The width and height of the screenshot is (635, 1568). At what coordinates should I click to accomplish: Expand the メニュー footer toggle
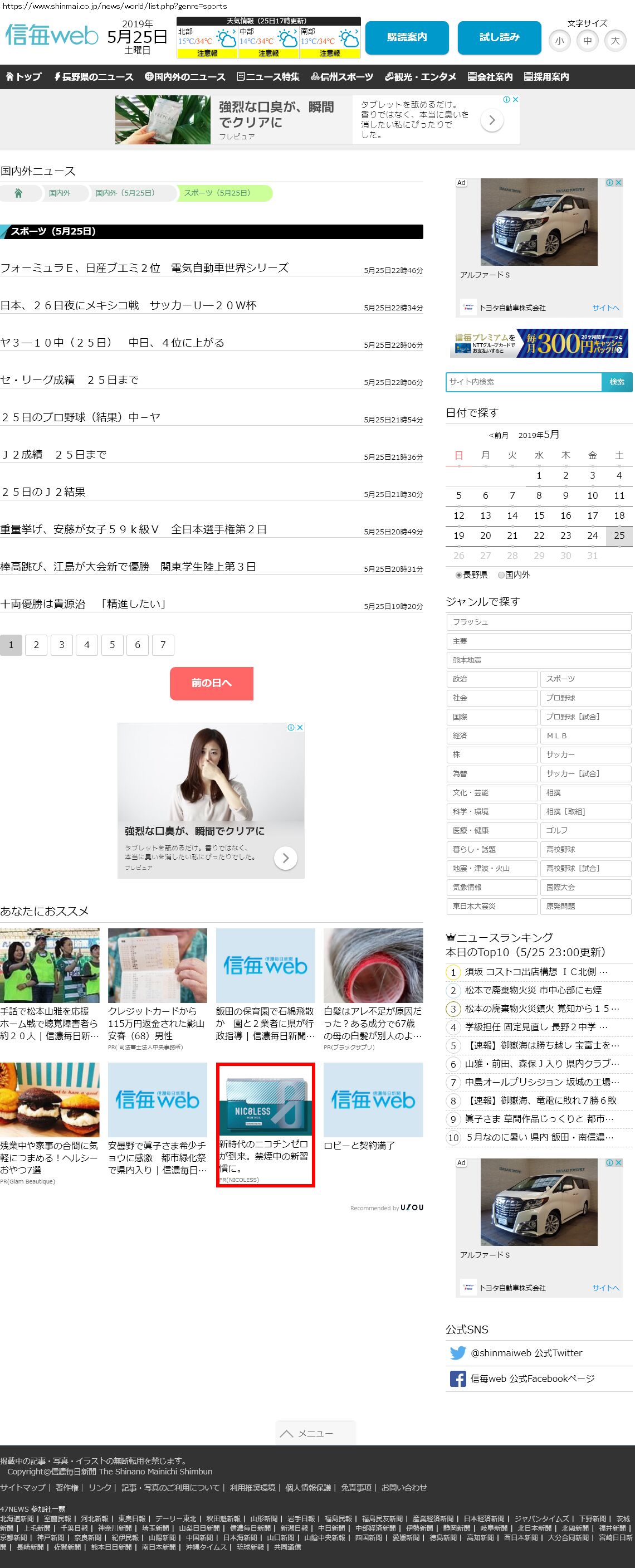tap(315, 1433)
